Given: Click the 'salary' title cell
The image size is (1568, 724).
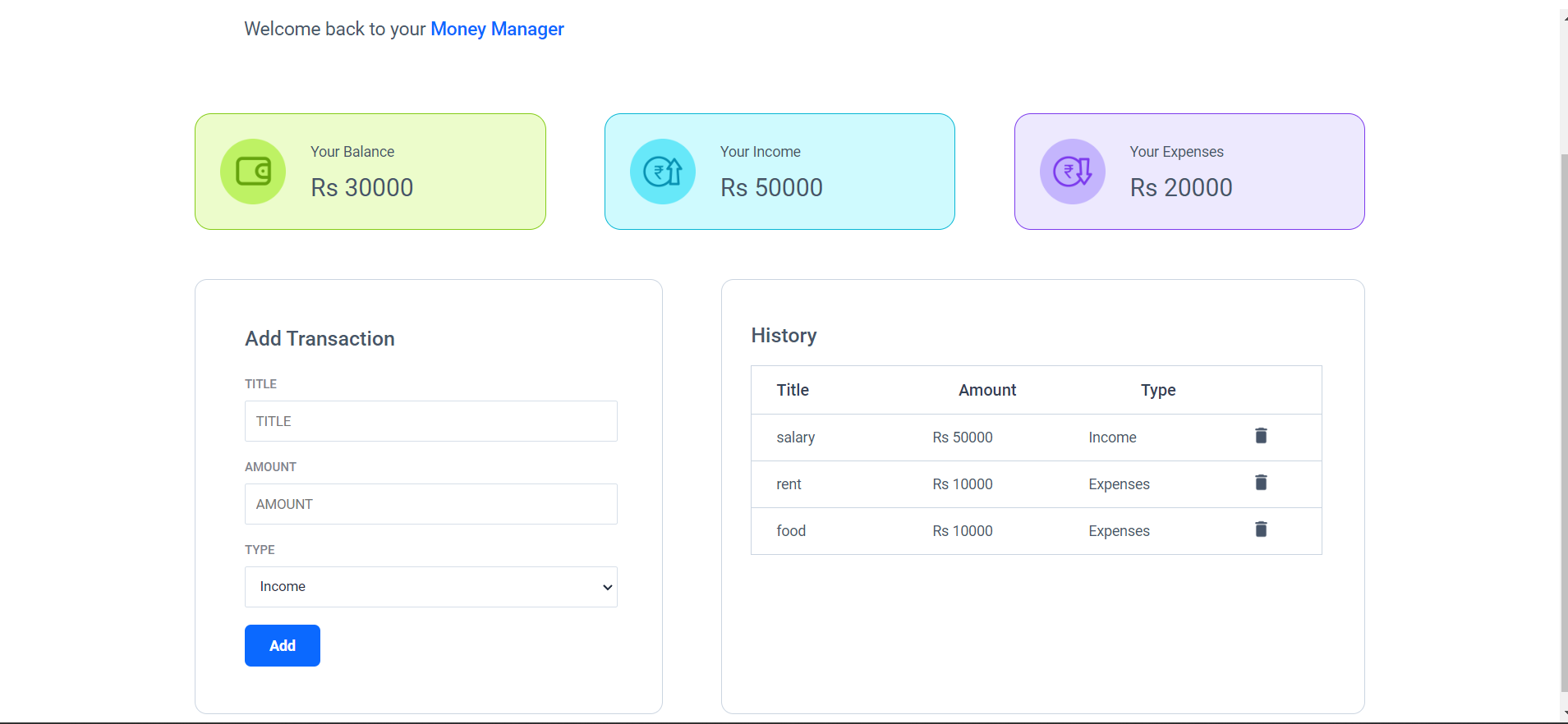Looking at the screenshot, I should 796,438.
